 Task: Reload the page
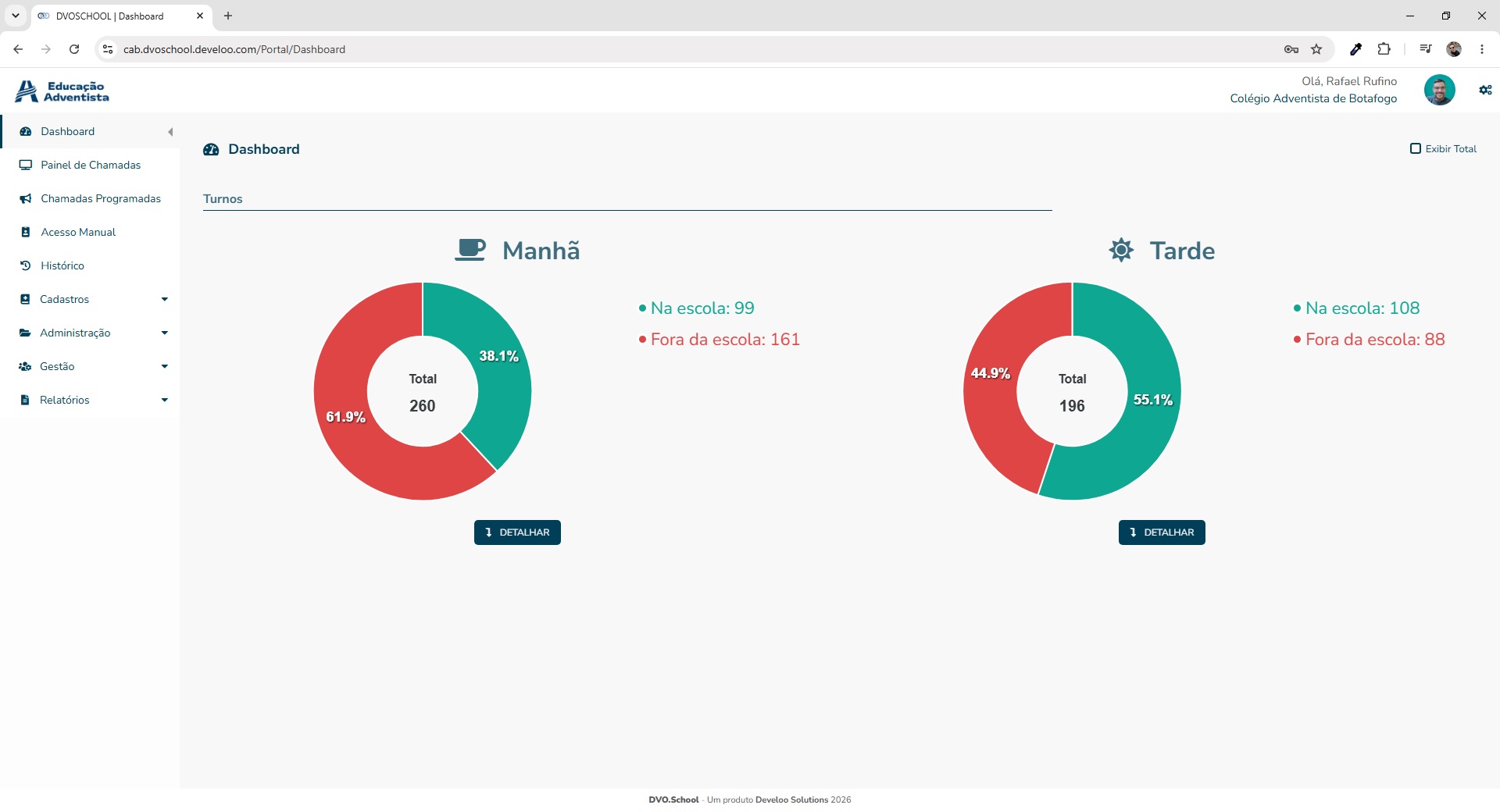click(74, 49)
